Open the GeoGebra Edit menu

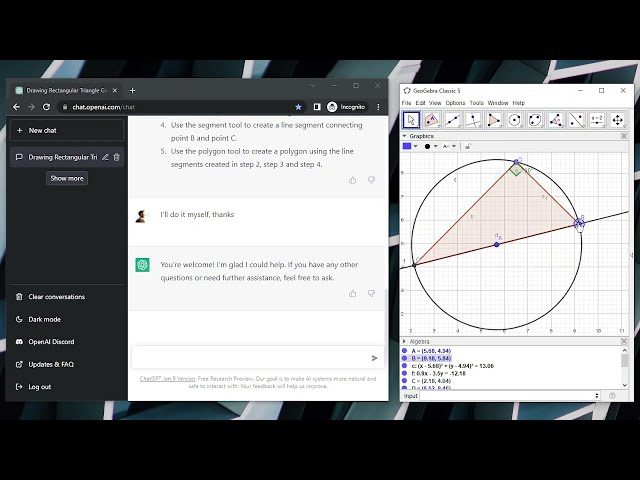click(420, 103)
